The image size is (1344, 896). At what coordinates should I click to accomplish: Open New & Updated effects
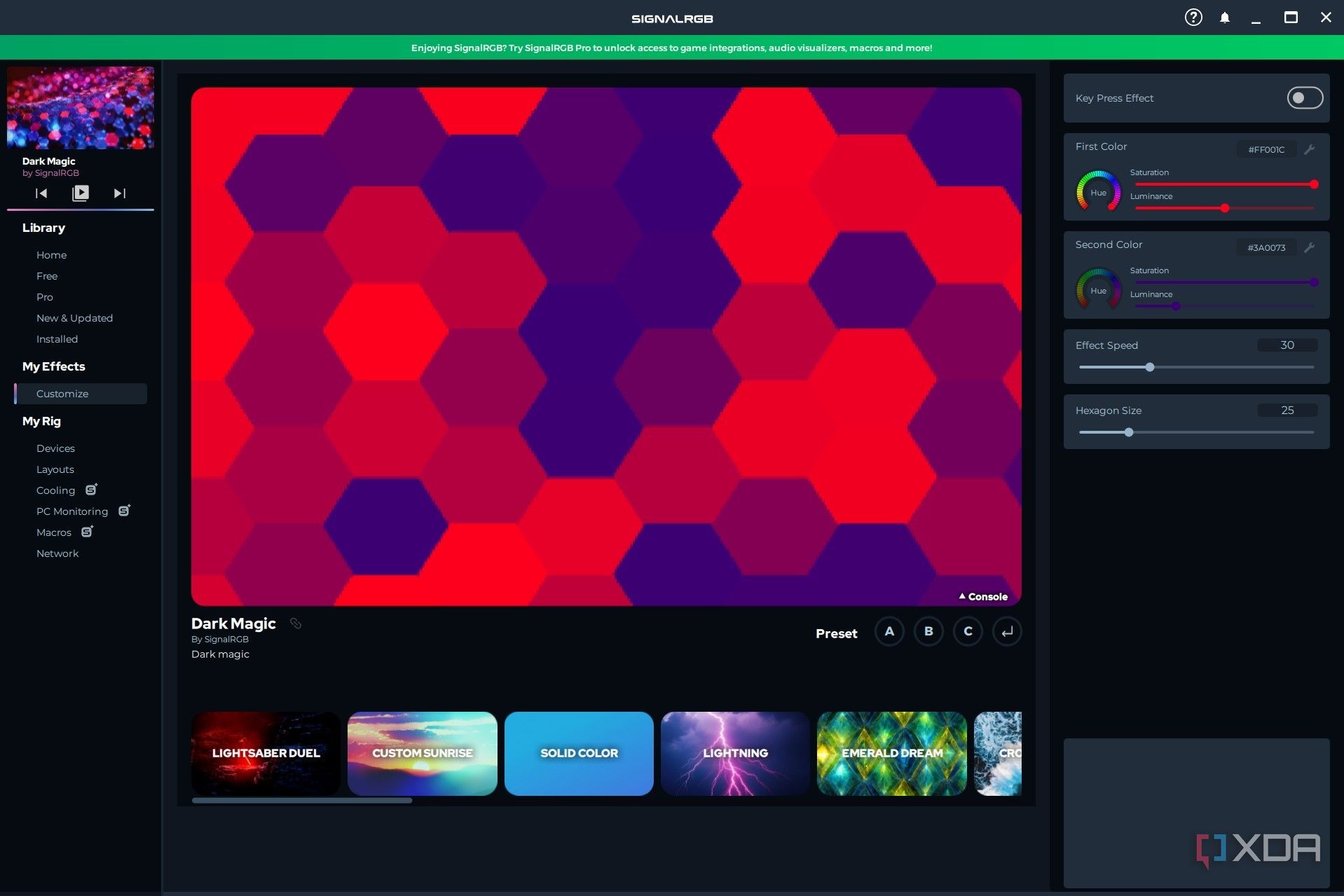(74, 318)
